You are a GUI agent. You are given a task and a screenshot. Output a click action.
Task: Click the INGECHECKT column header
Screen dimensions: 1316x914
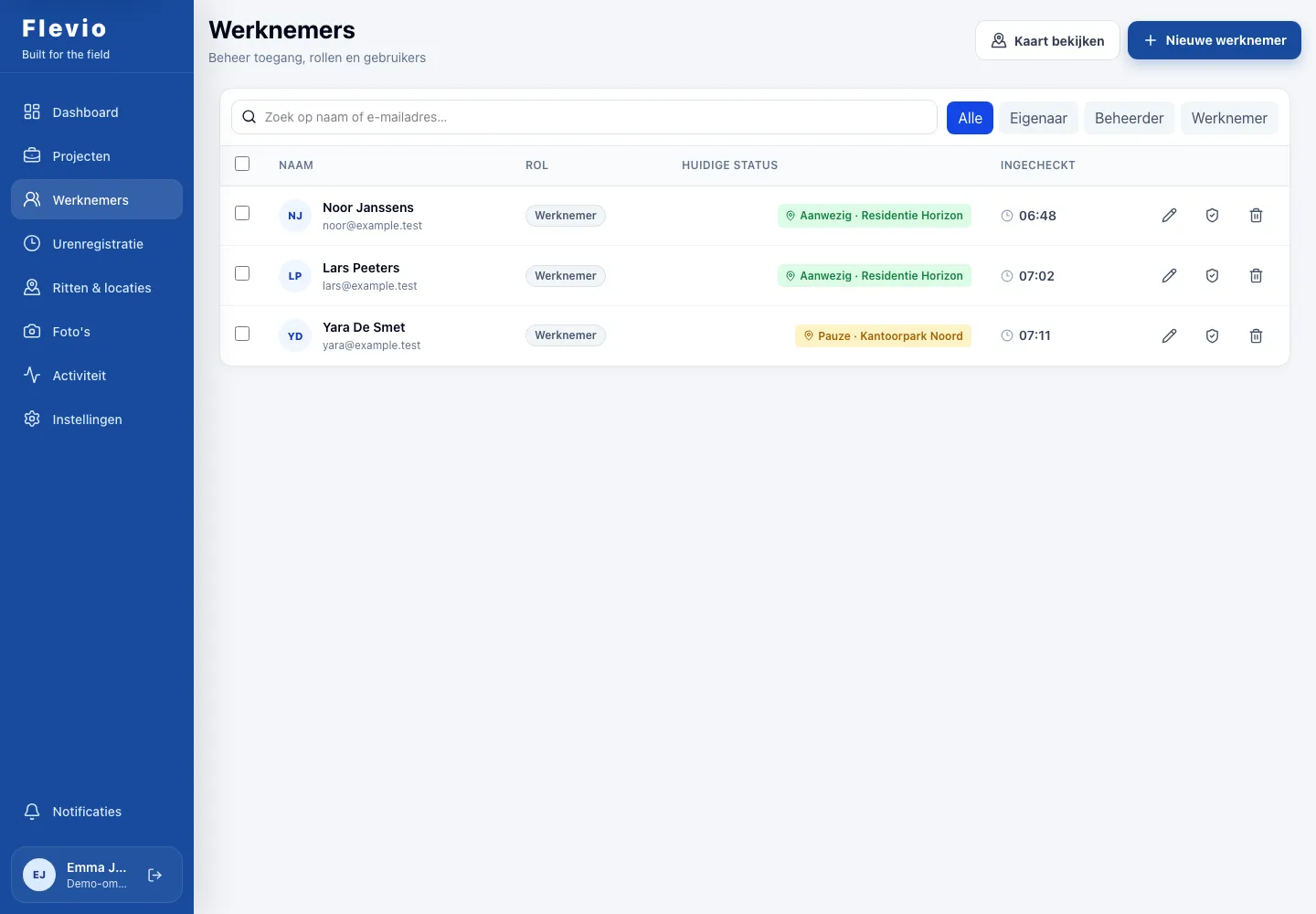[x=1037, y=165]
